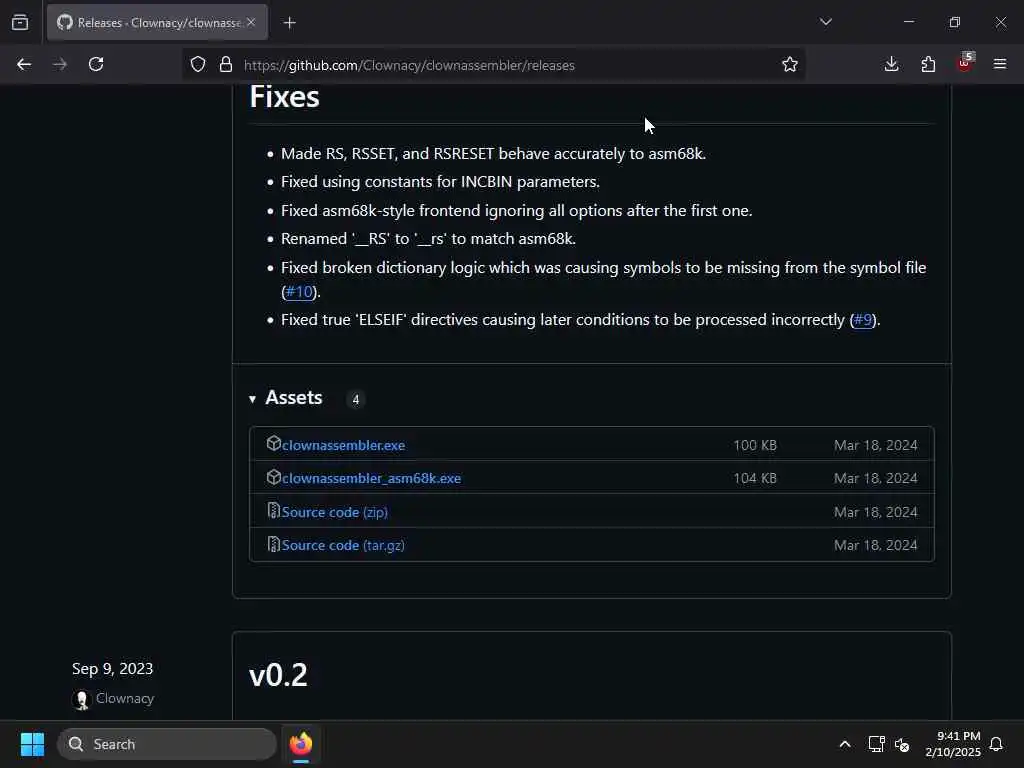Open the notifications bell icon

tap(996, 744)
